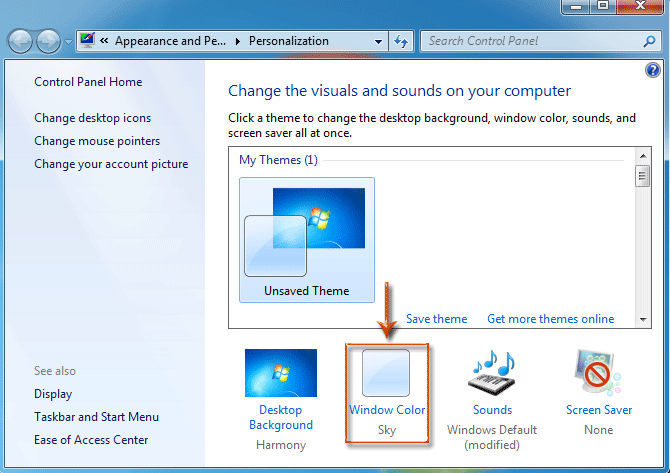Click the 'Windows Default (modified)' sound scheme text

492,437
